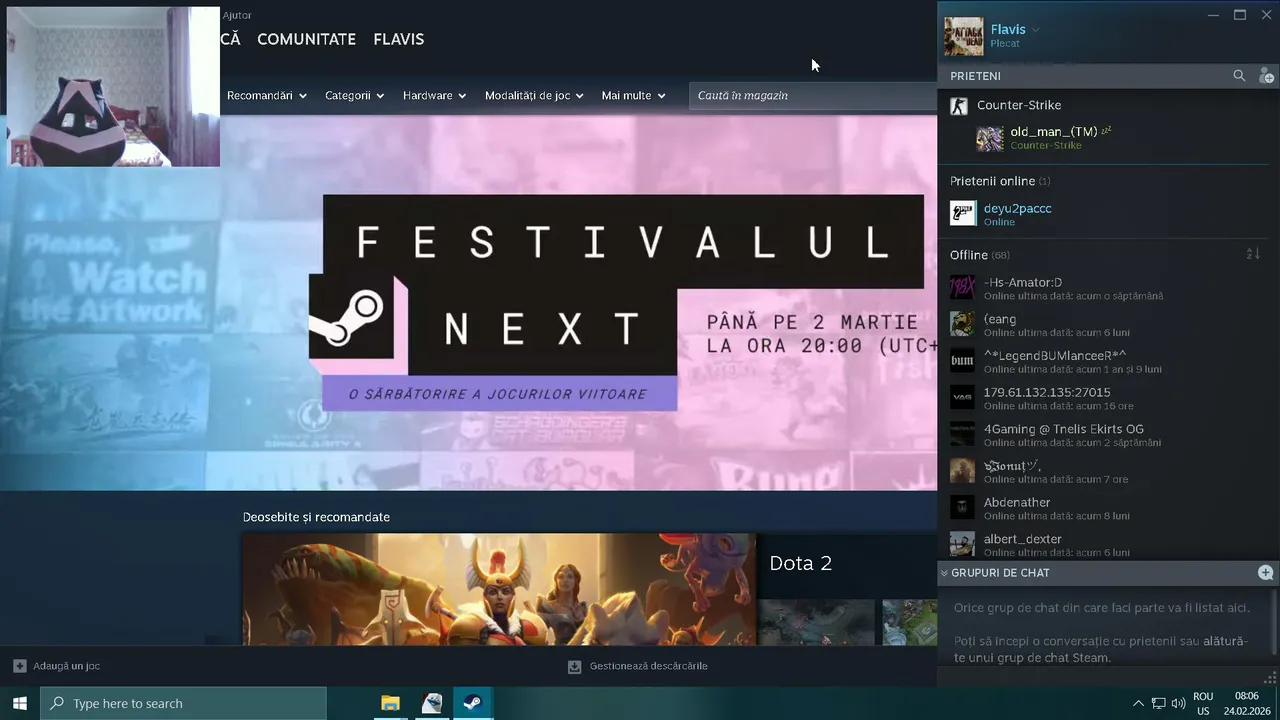Open the Dota 2 featured artwork
Viewport: 1280px width, 720px height.
(x=499, y=589)
